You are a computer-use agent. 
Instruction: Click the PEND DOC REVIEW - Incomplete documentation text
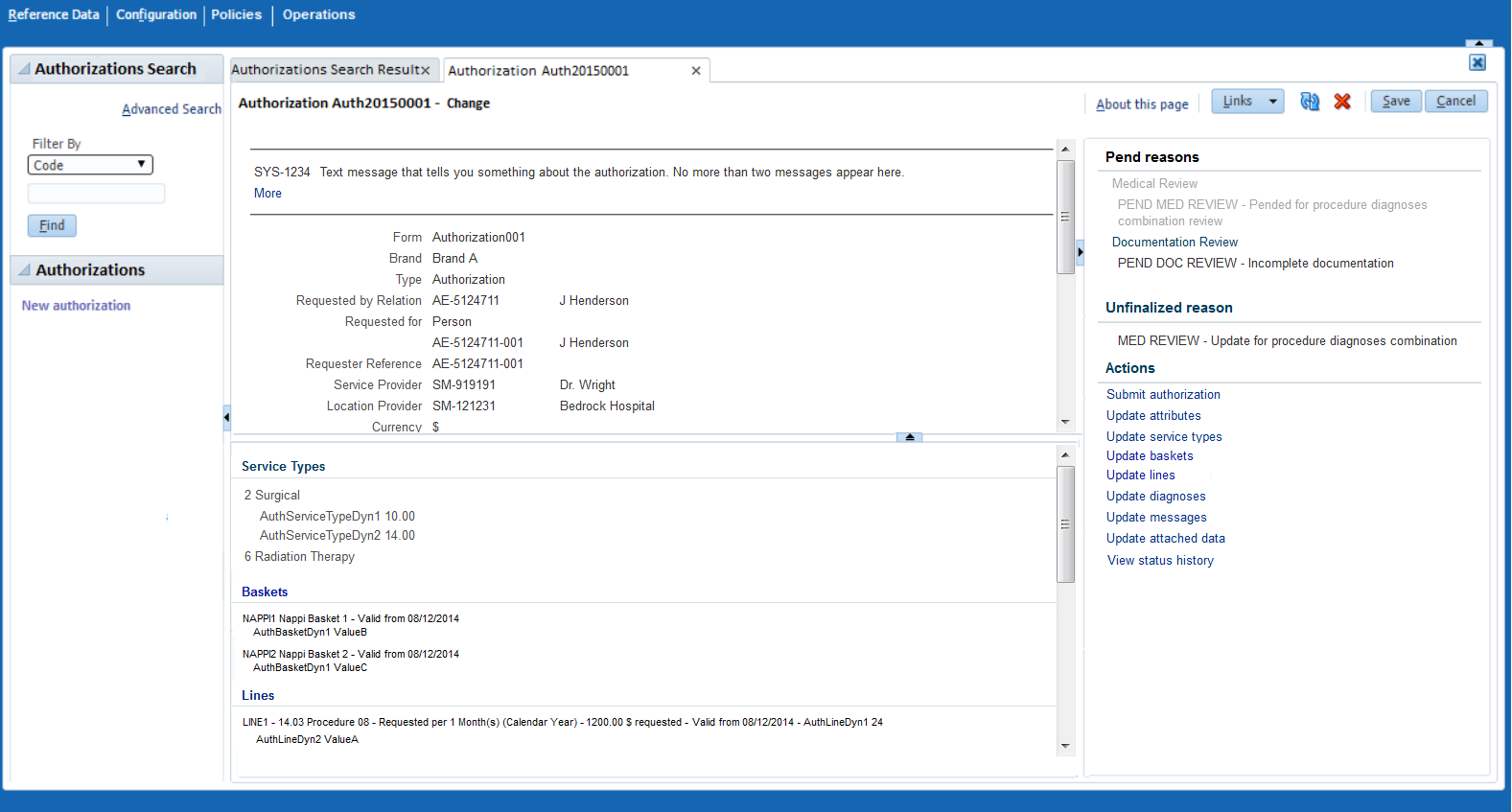click(1255, 264)
